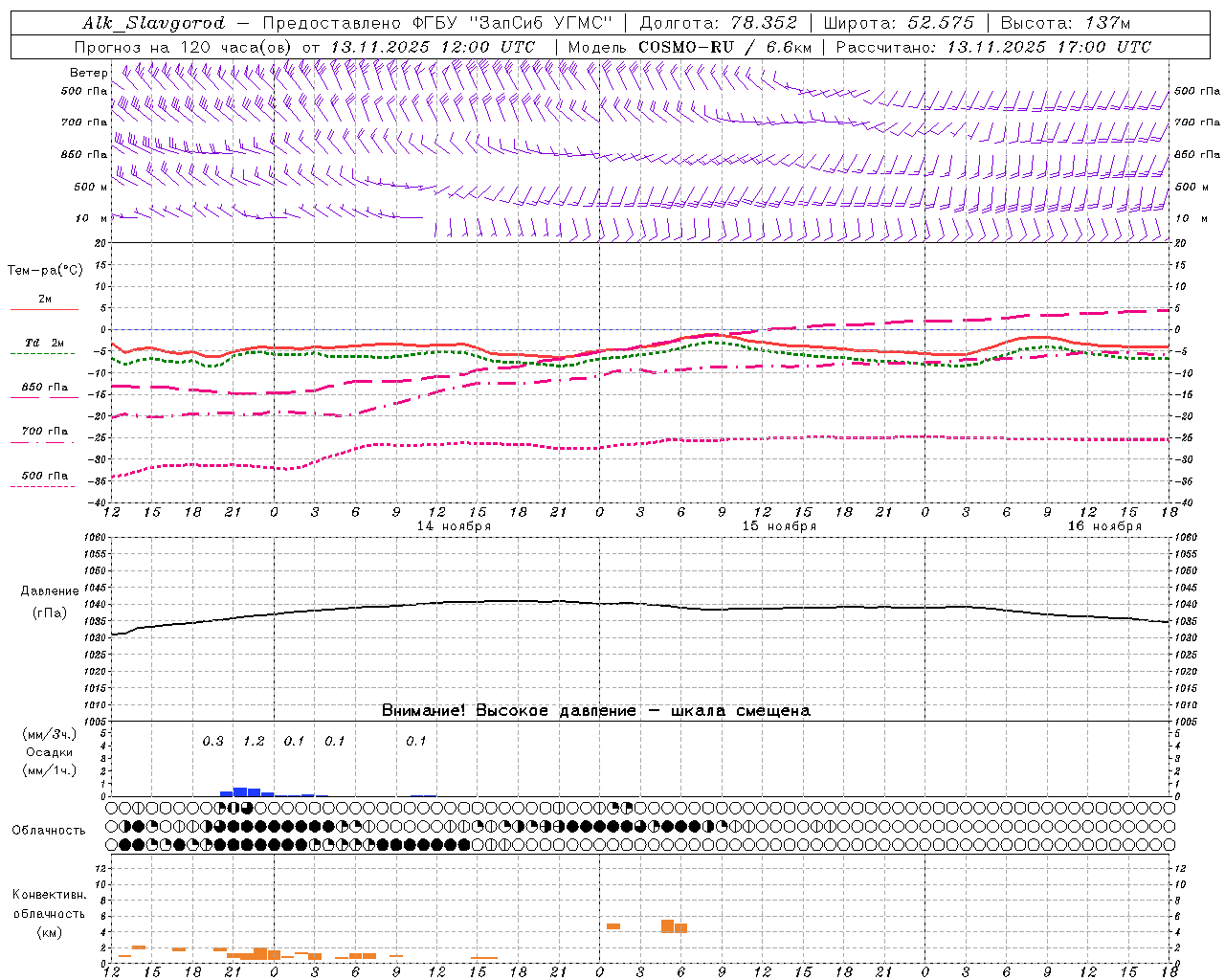Click the "Тем-ра(°C)" temperature panel label
This screenshot has height=980, width=1225.
pos(45,271)
